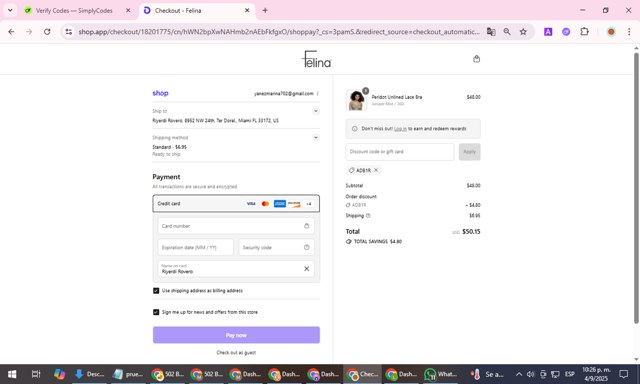Click the Apply discount button

click(469, 152)
